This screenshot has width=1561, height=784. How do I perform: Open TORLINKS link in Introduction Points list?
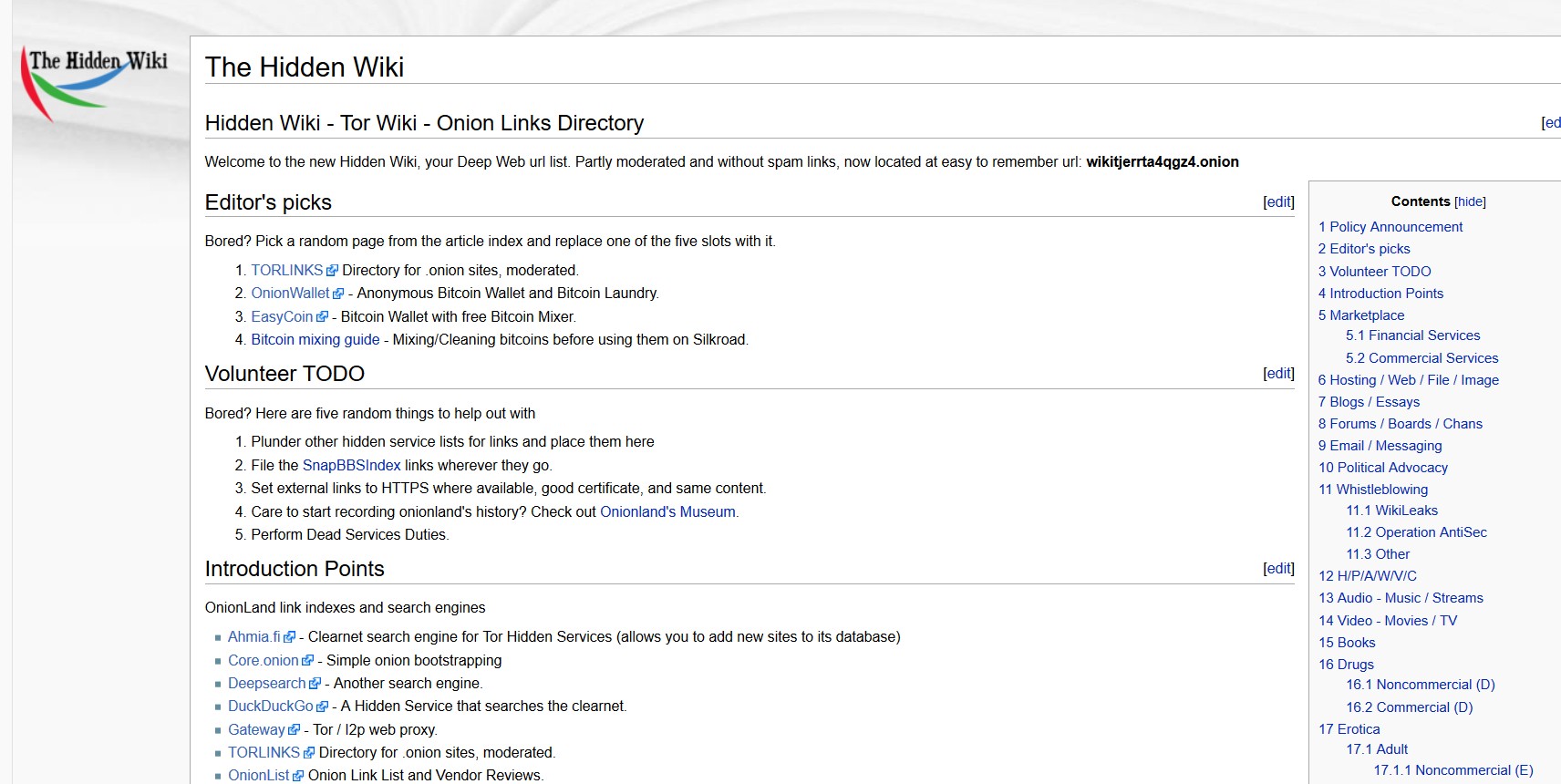pyautogui.click(x=264, y=753)
